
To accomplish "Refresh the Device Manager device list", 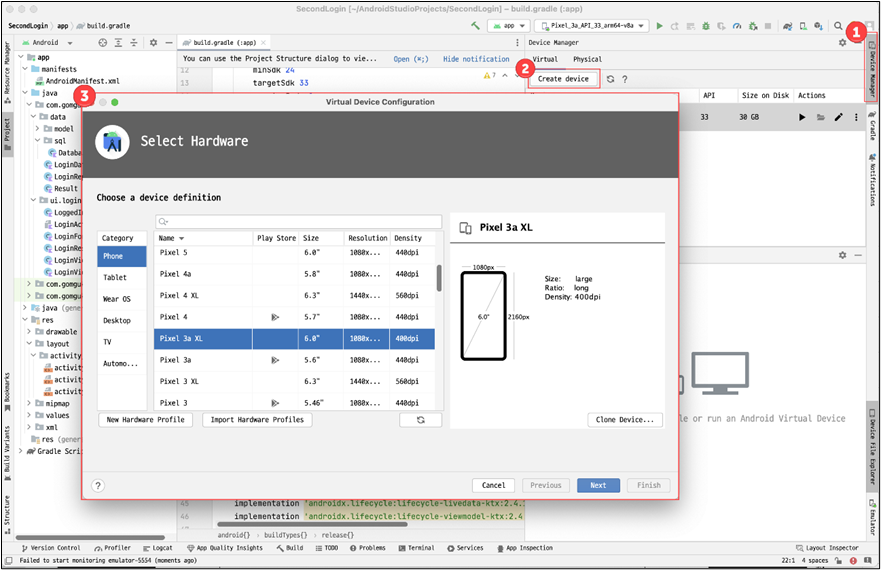I will tap(610, 79).
